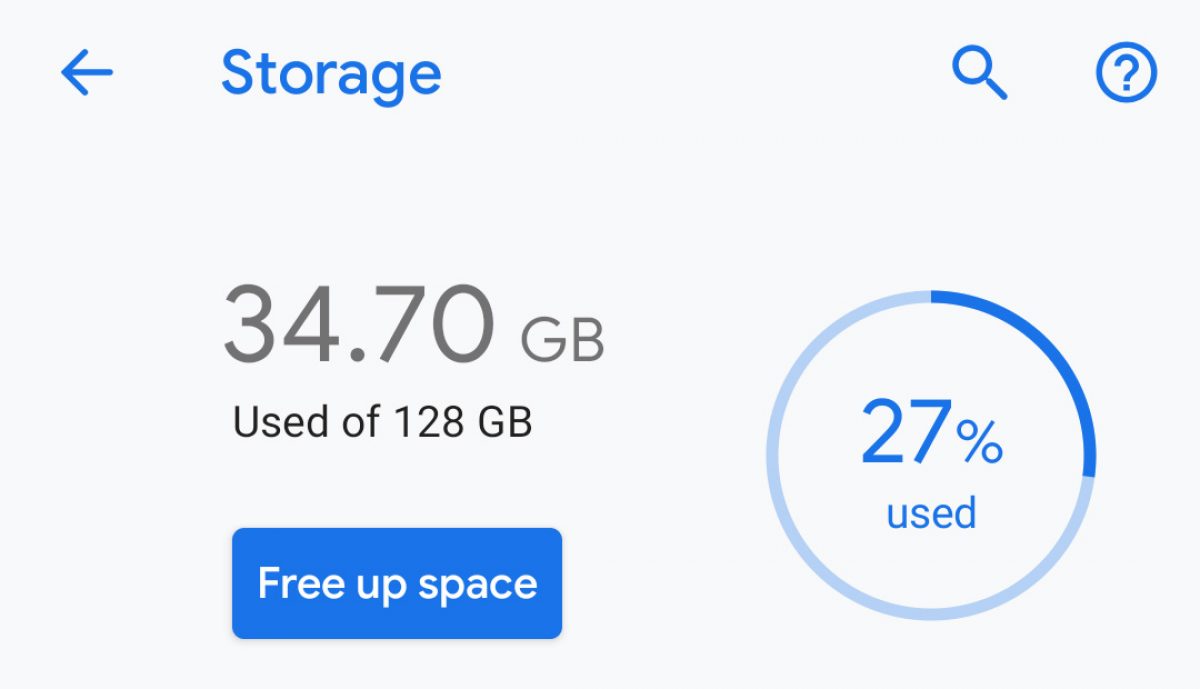Tap the percent sign next to 27
1200x689 pixels.
979,441
